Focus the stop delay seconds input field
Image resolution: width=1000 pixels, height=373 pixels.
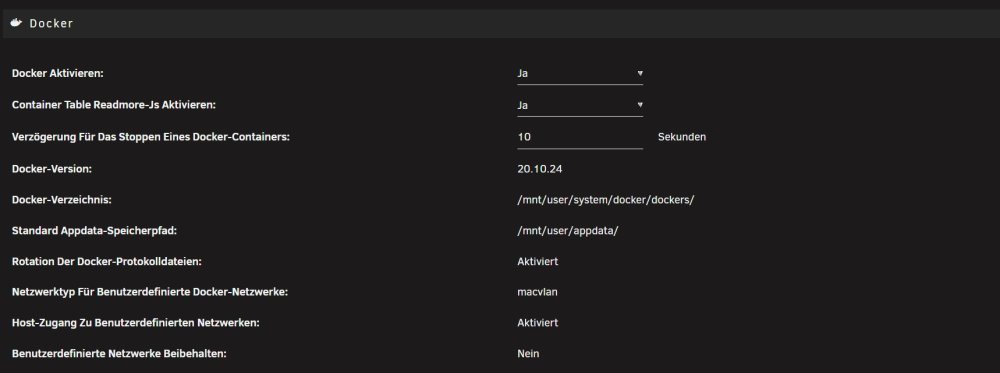[x=580, y=137]
